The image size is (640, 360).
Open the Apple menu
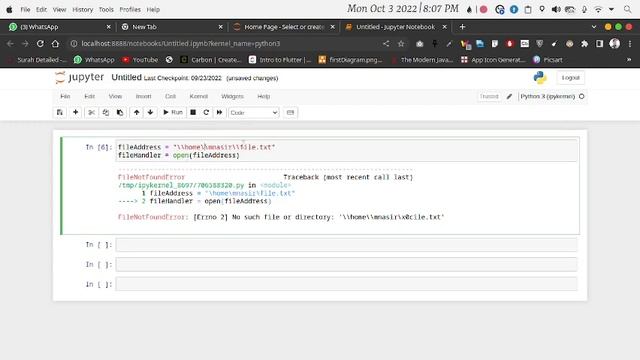(x=9, y=9)
